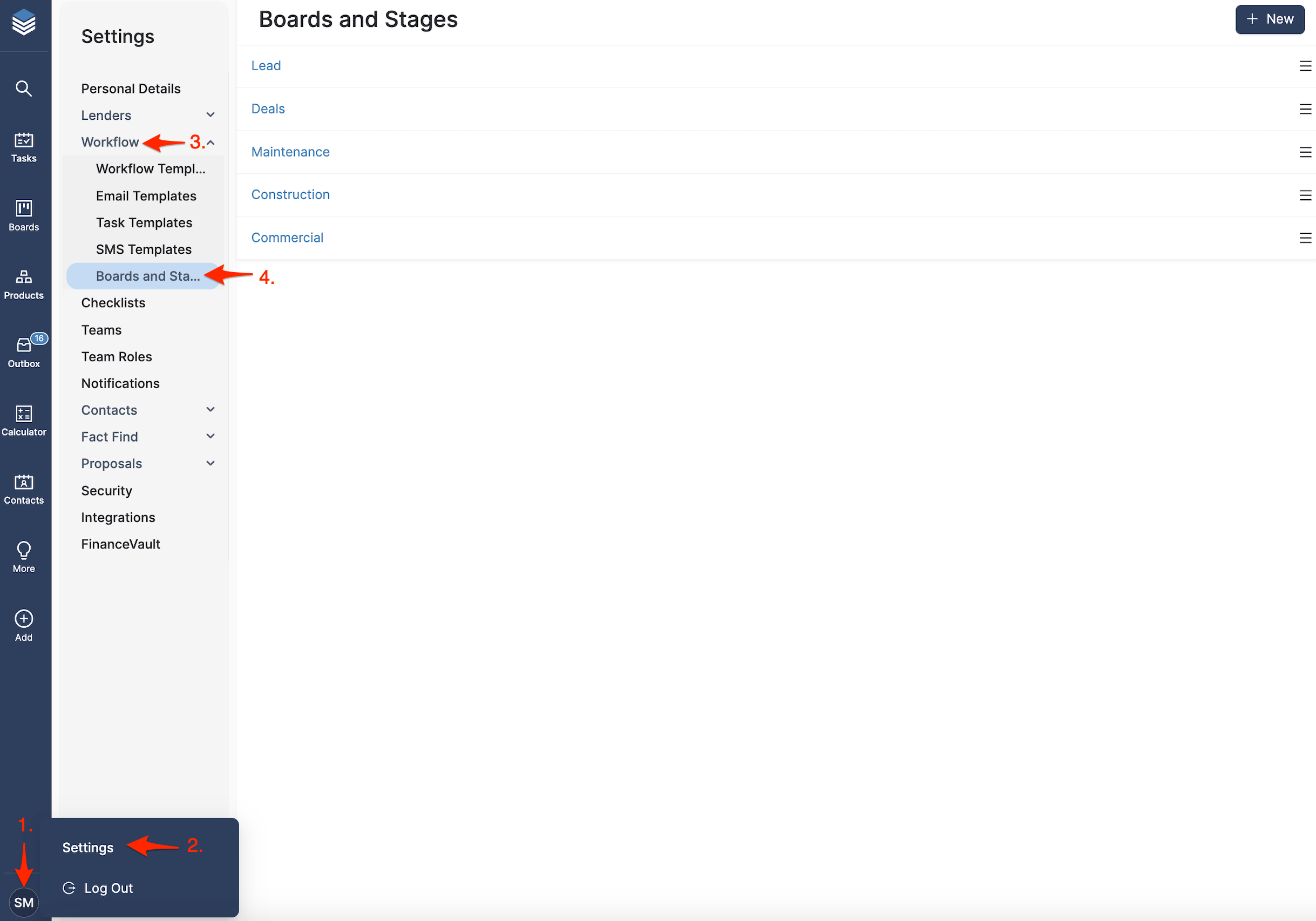Select Settings from the account menu

[x=87, y=847]
